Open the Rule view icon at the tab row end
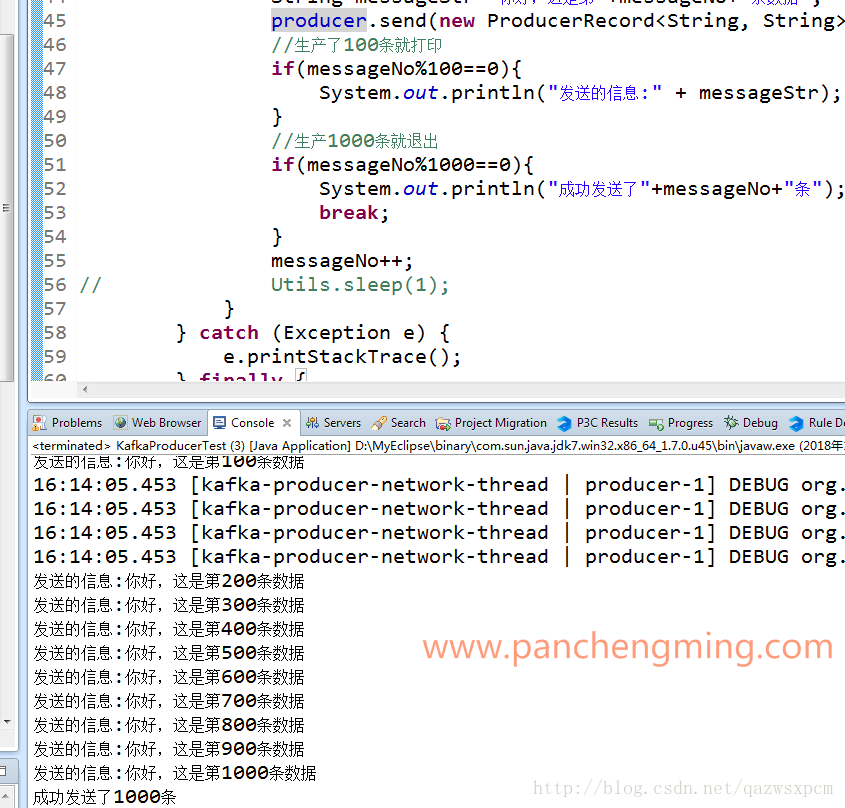Screen dimensions: 845x808 [796, 423]
